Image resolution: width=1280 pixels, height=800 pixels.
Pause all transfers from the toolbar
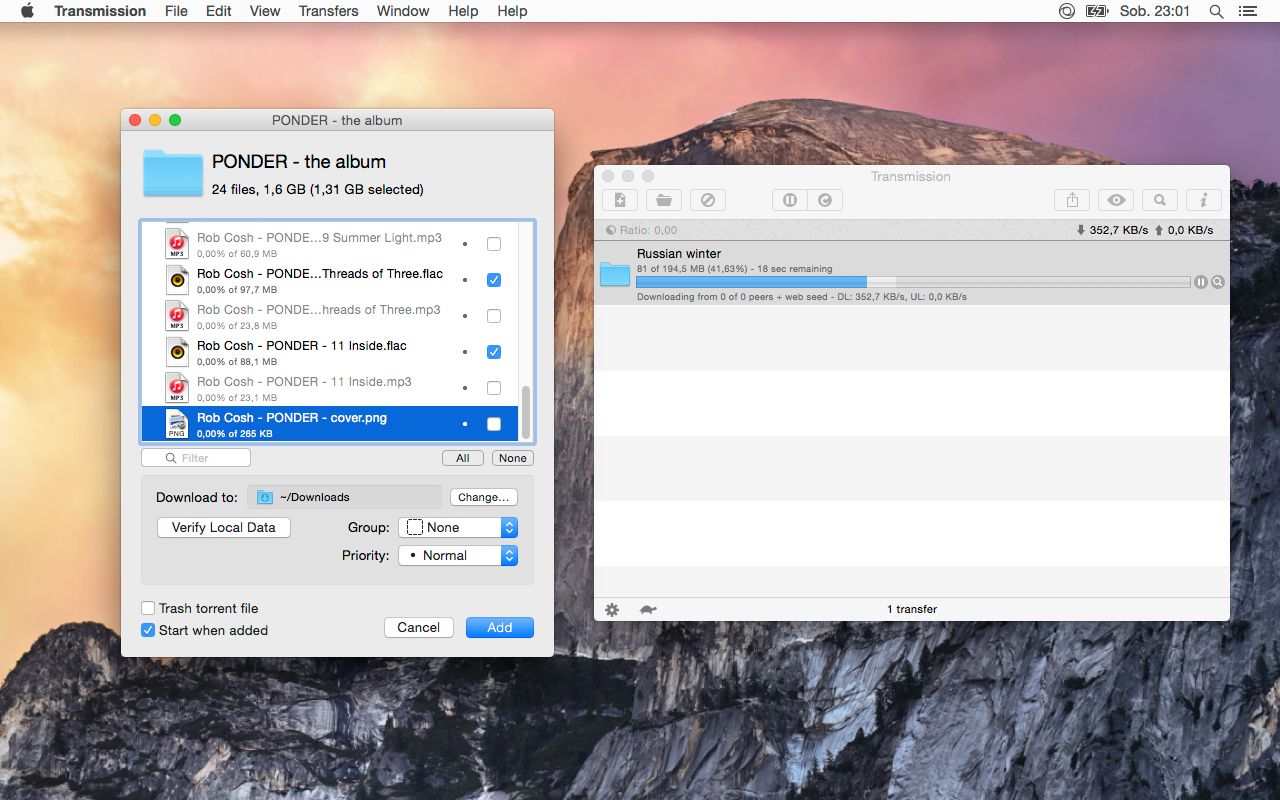tap(790, 200)
